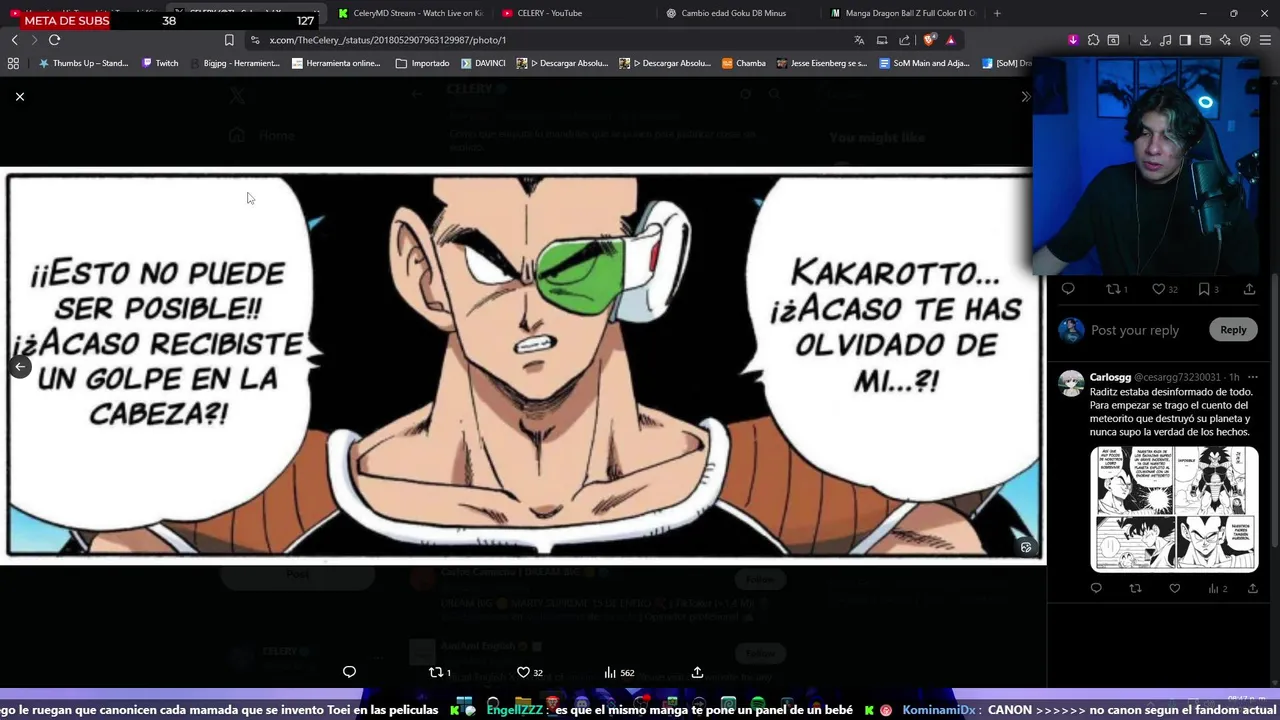
Task: Open browser main hamburger menu
Action: (1265, 40)
